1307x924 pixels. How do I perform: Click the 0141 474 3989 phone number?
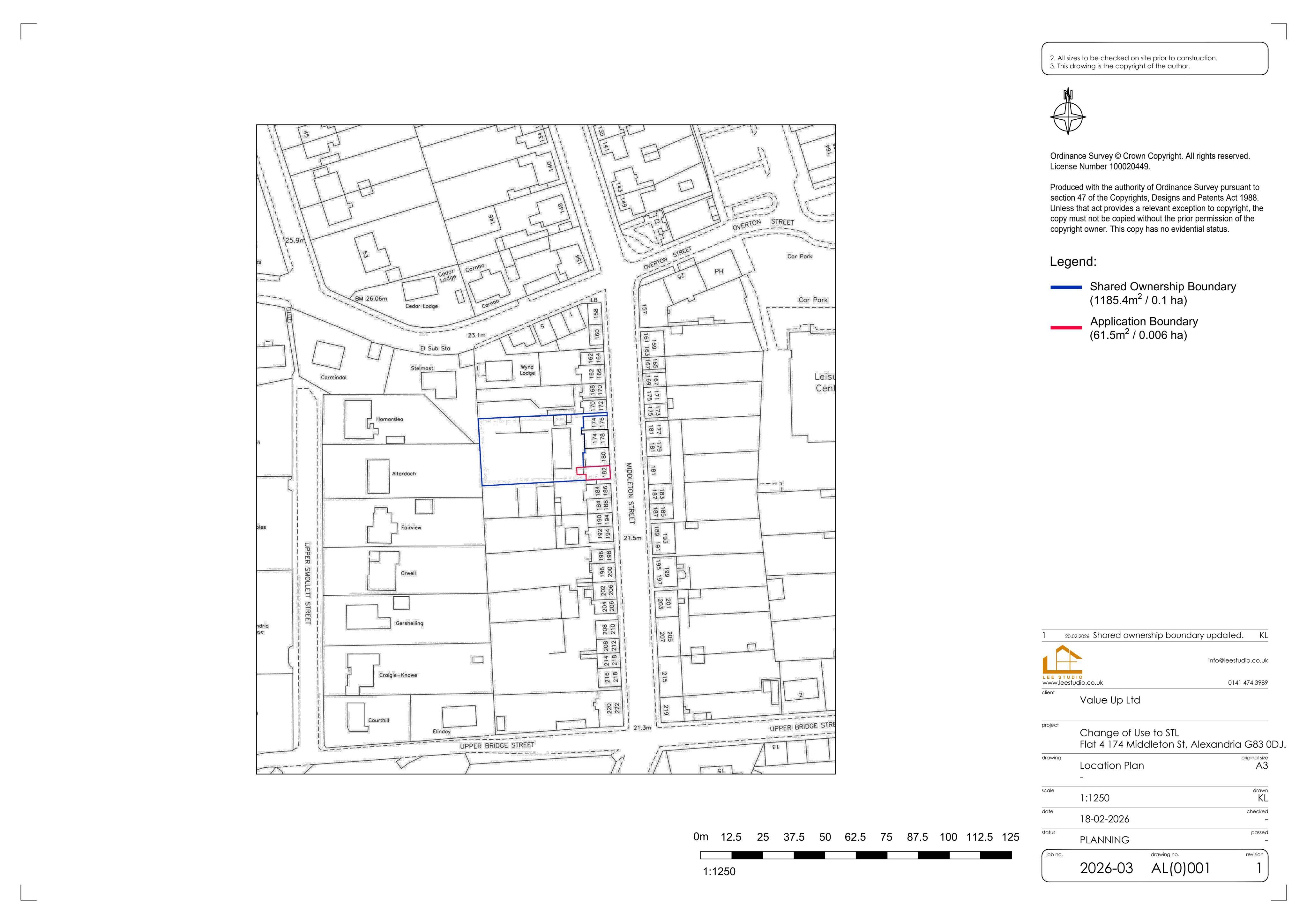click(1248, 682)
